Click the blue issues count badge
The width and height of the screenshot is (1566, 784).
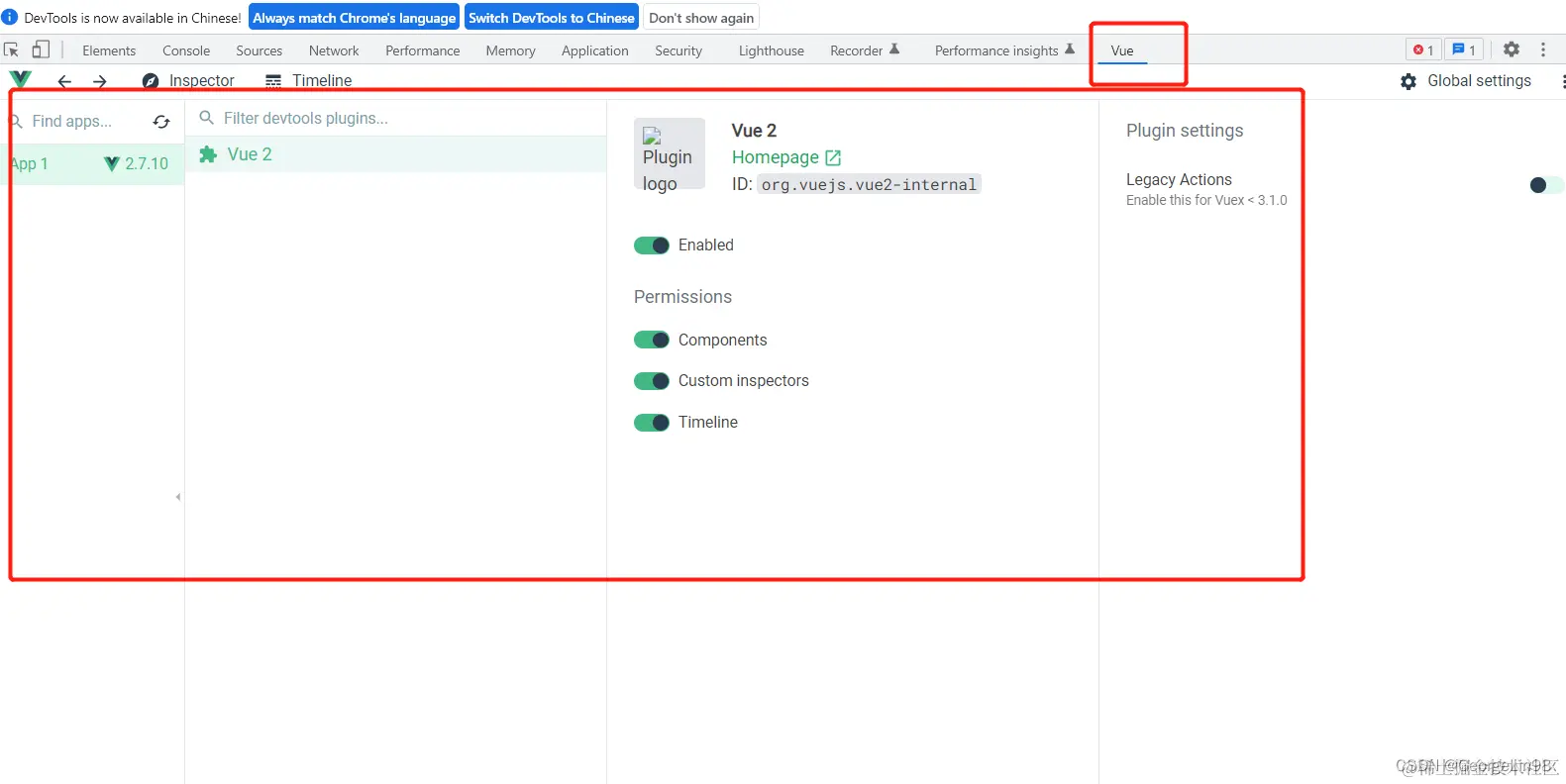coord(1464,49)
